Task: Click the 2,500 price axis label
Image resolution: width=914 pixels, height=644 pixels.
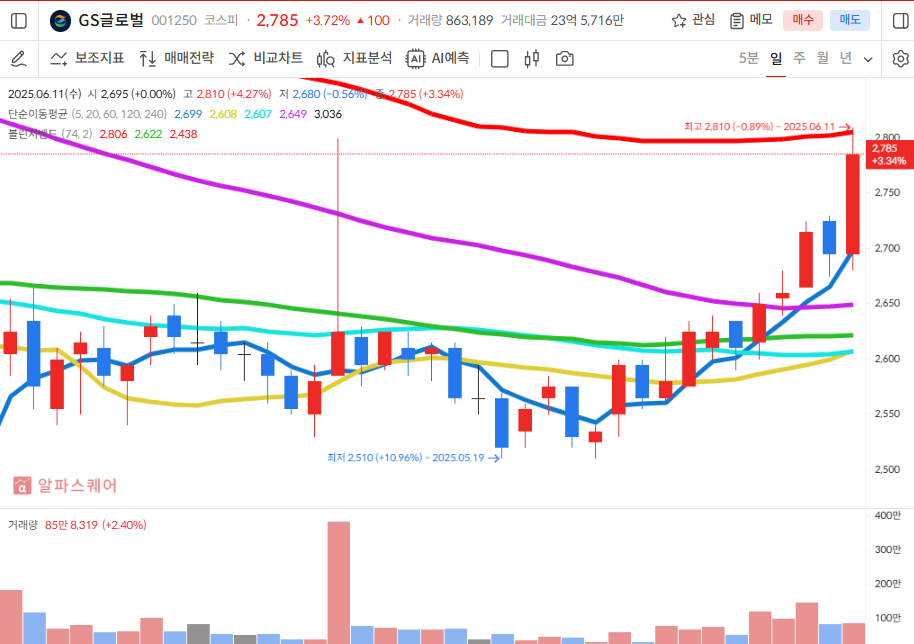Action: coord(887,469)
